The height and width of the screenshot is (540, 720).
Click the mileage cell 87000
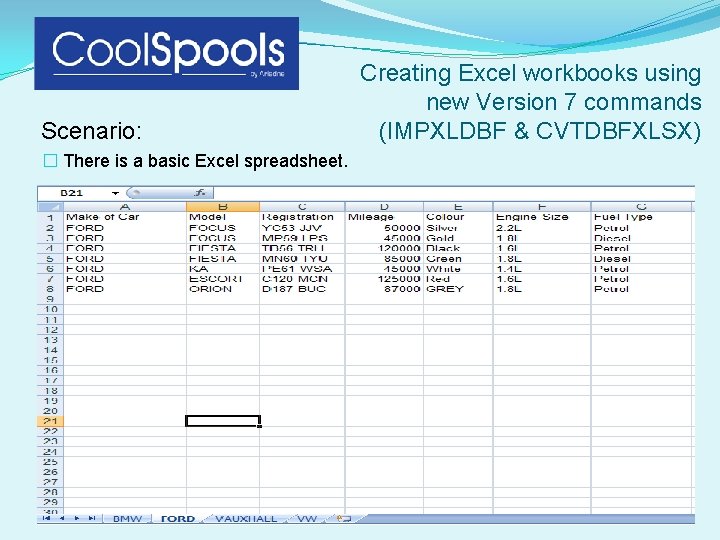[384, 289]
